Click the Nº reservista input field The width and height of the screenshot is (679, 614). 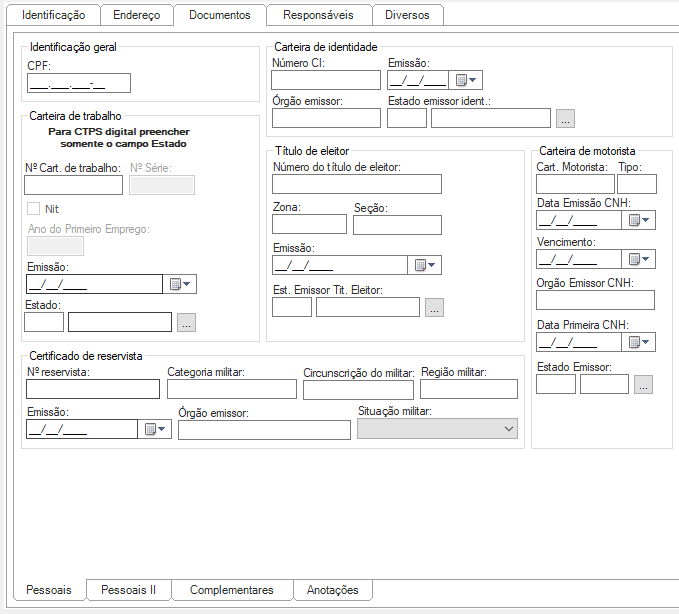click(x=92, y=390)
